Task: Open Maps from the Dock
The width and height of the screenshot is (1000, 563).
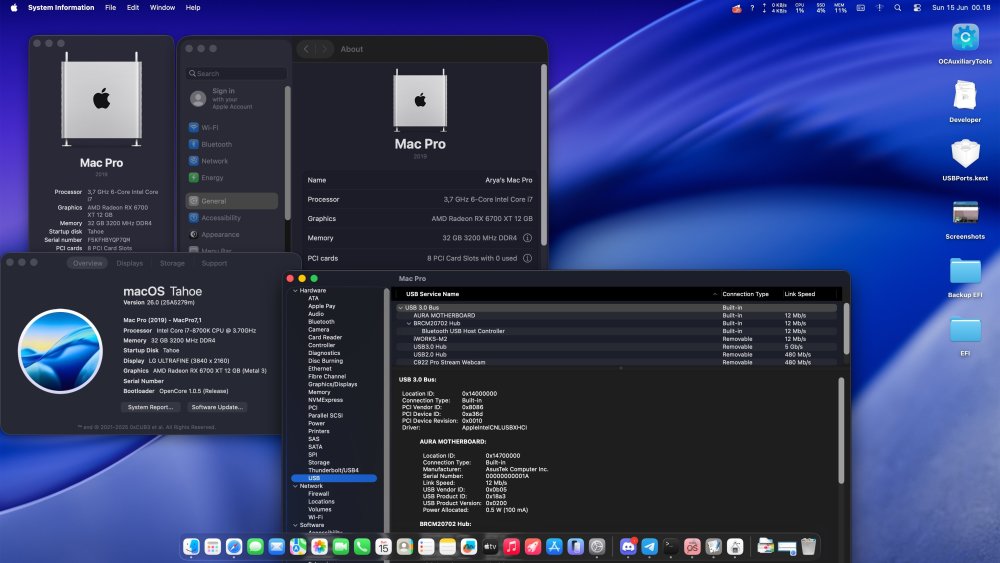Action: tap(298, 546)
